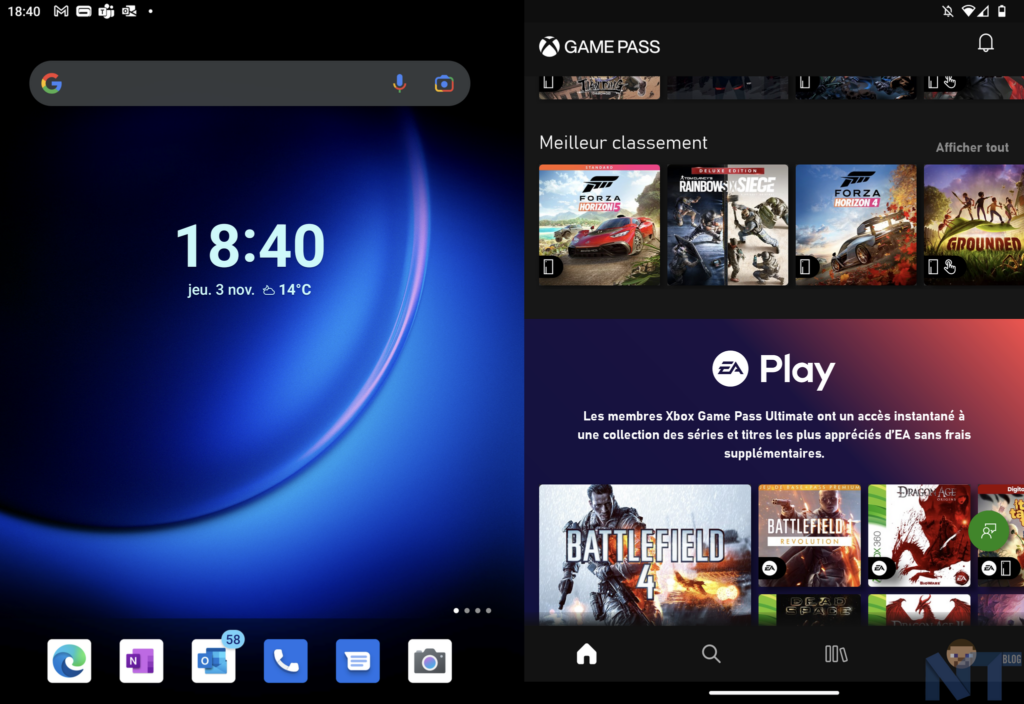Open the Game Pass Search tab
Viewport: 1024px width, 704px height.
pos(711,654)
